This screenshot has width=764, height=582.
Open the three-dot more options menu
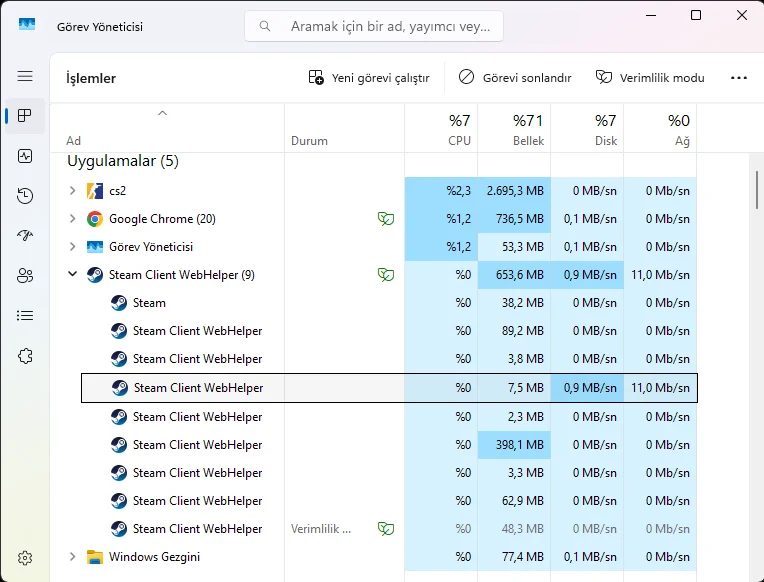(739, 77)
